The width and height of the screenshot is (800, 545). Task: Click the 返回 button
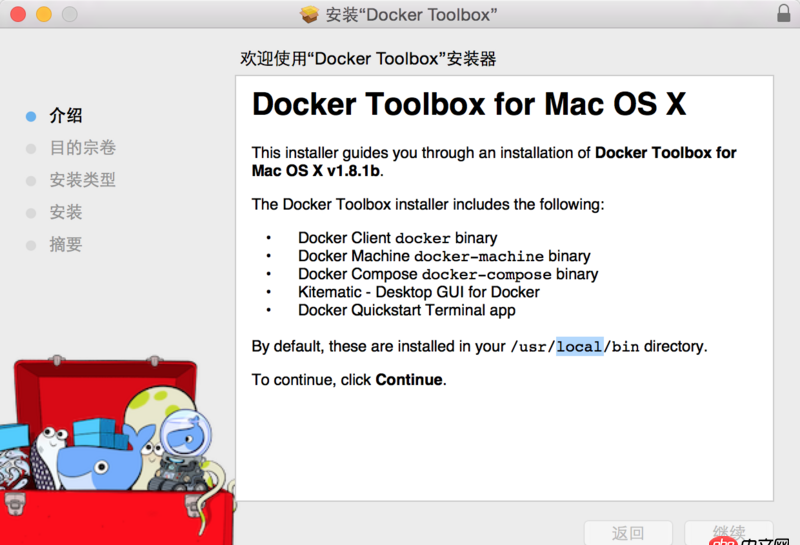point(628,533)
